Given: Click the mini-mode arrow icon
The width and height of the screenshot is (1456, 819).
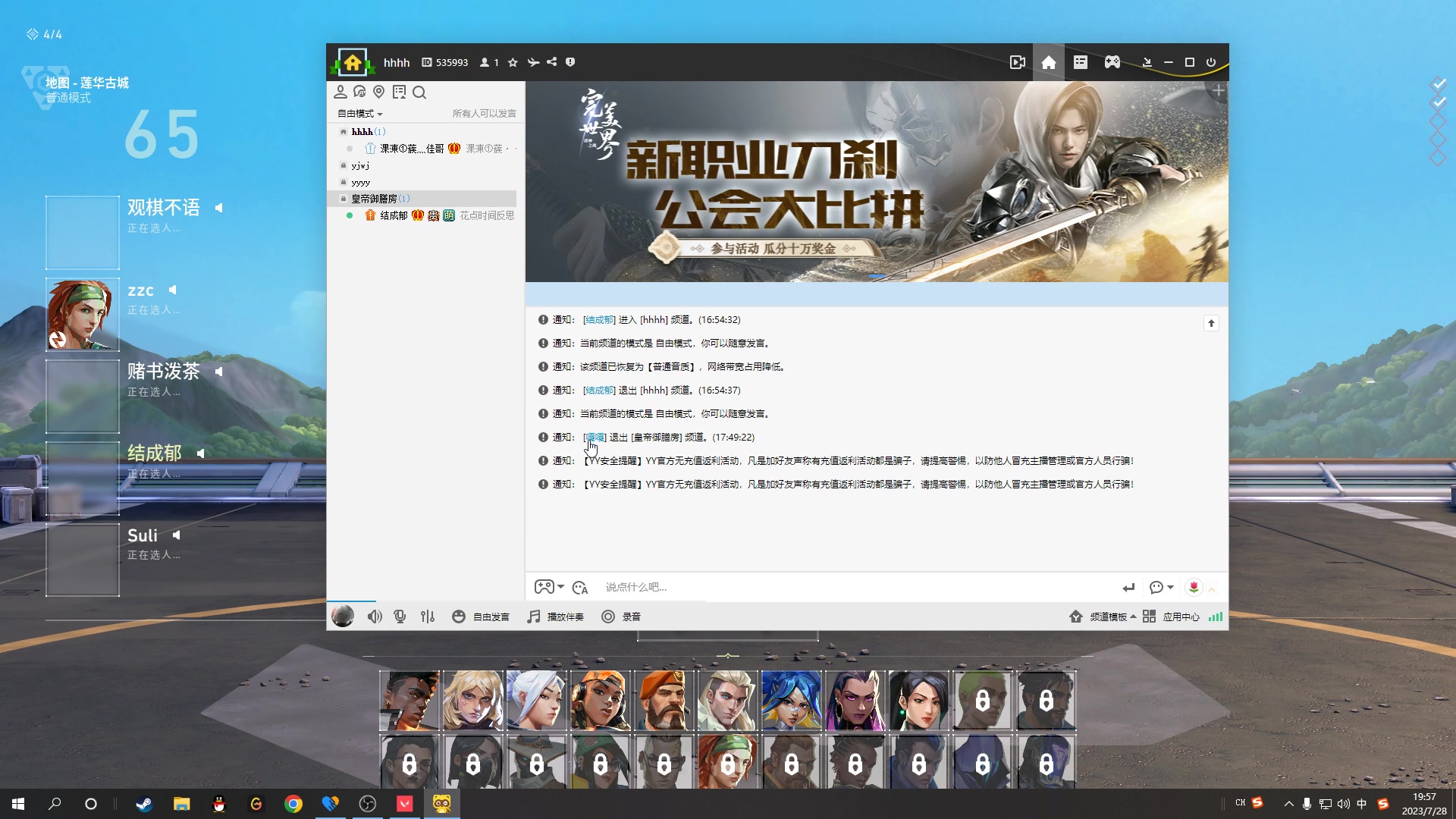Looking at the screenshot, I should [x=1147, y=62].
